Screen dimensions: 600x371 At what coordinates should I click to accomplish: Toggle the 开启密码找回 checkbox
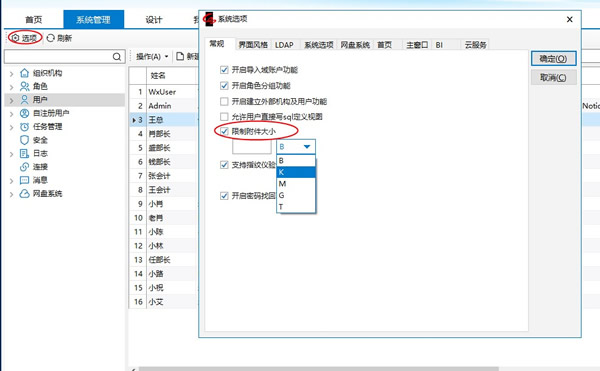click(224, 196)
